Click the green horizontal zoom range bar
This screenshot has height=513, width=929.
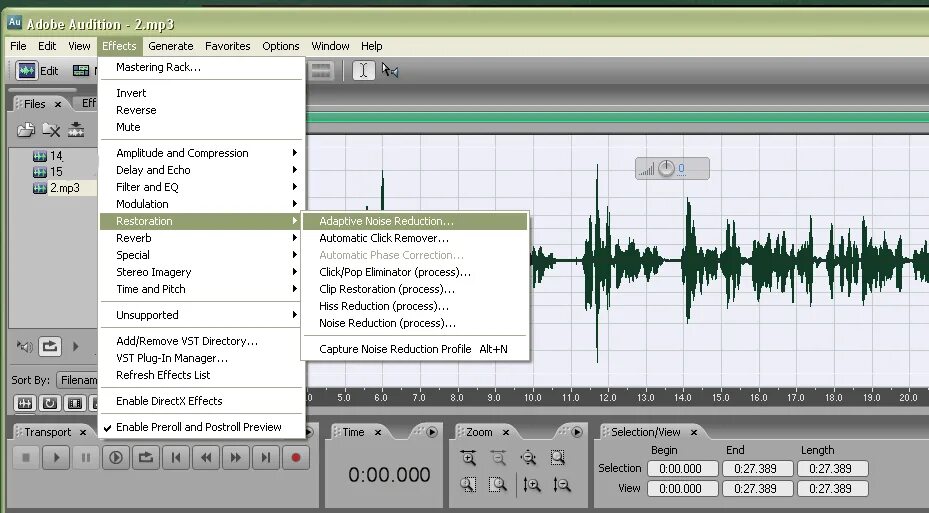click(x=617, y=118)
